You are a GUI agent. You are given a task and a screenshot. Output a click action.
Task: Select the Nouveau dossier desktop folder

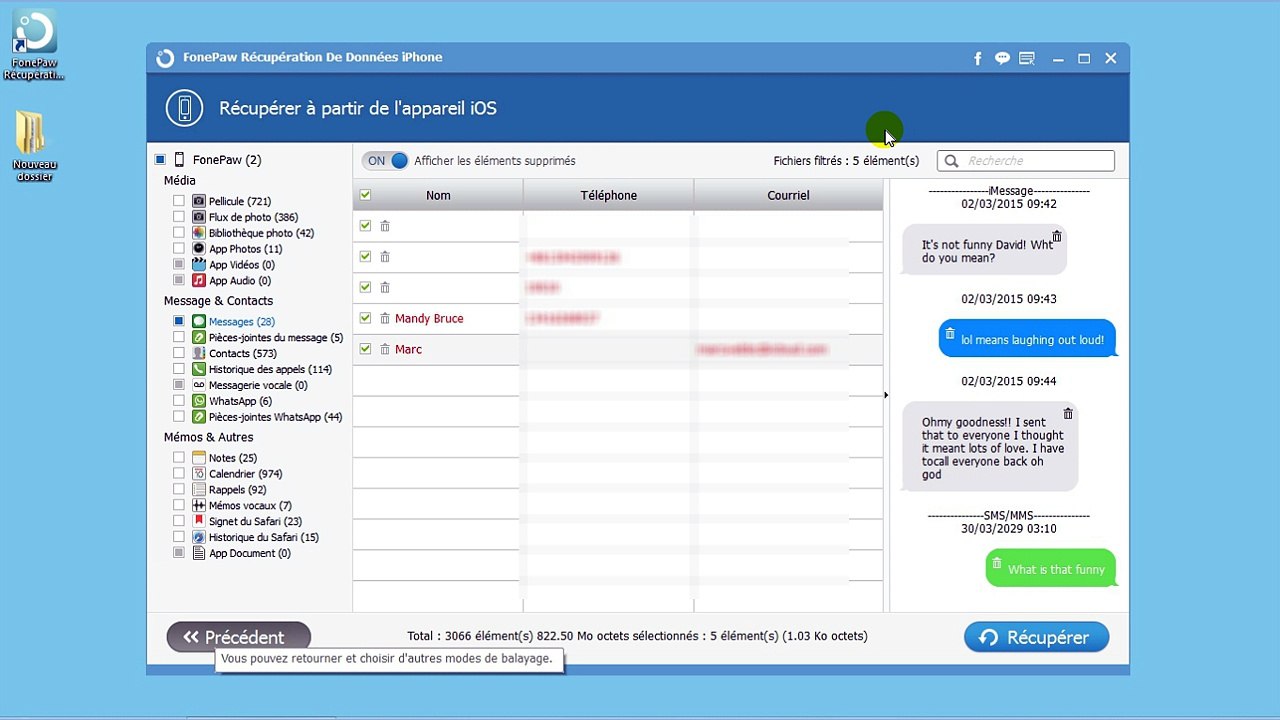pyautogui.click(x=34, y=146)
